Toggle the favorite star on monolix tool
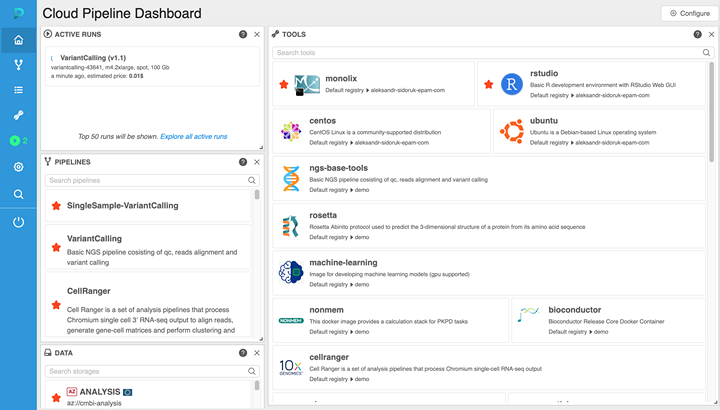This screenshot has width=720, height=410. tap(283, 84)
